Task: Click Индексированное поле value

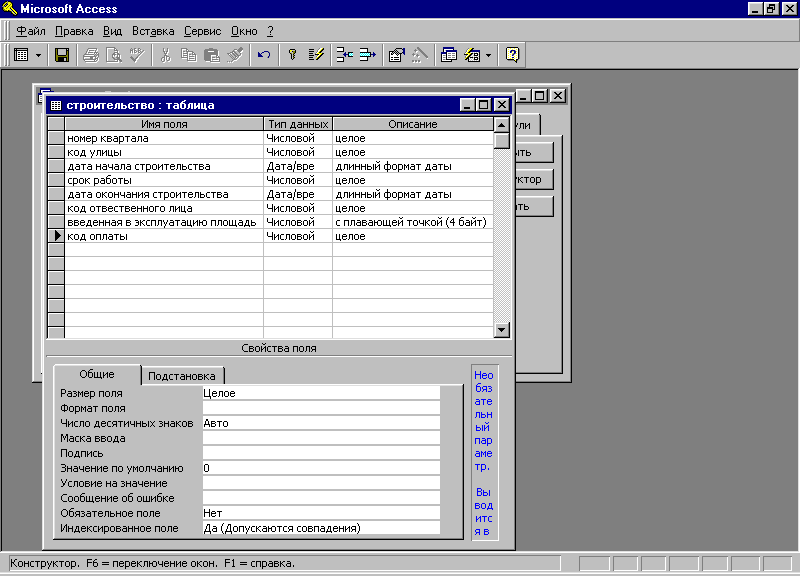Action: pos(321,528)
